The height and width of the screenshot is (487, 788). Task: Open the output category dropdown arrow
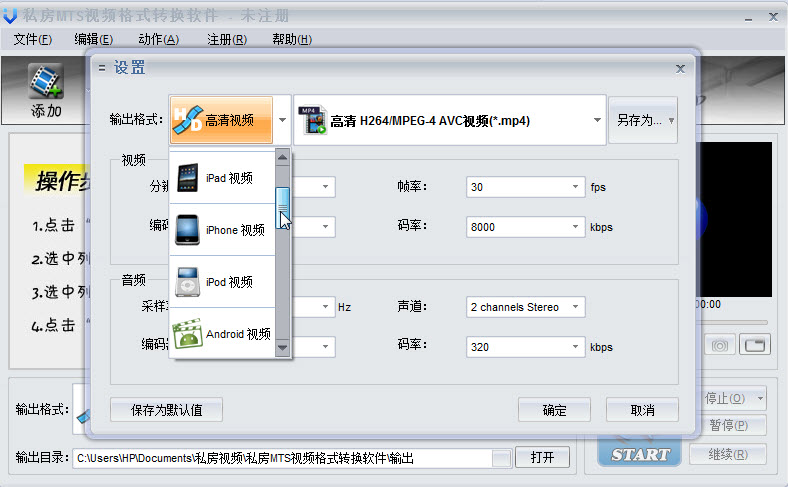click(x=282, y=120)
